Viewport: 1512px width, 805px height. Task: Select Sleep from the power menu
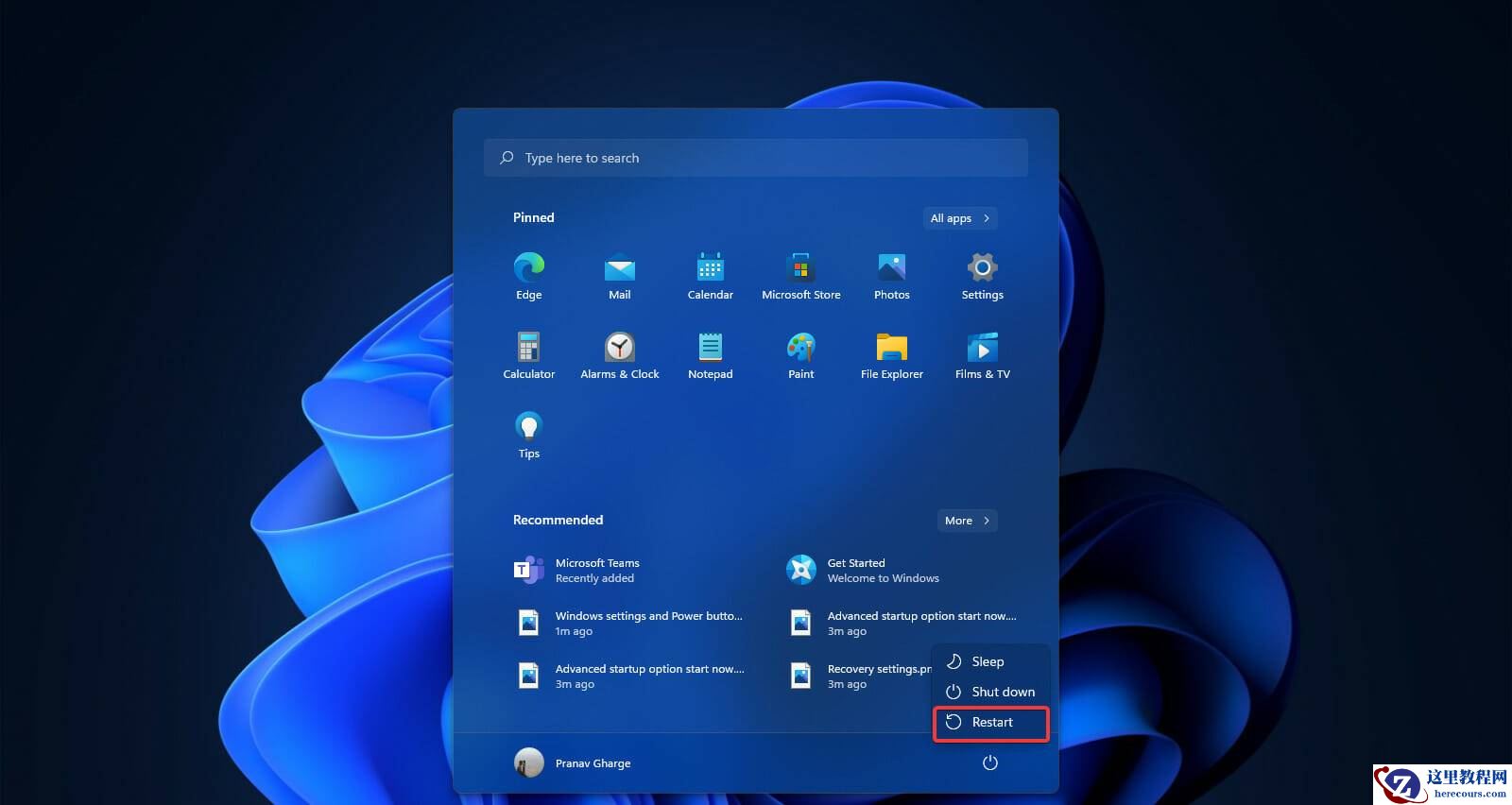[990, 661]
